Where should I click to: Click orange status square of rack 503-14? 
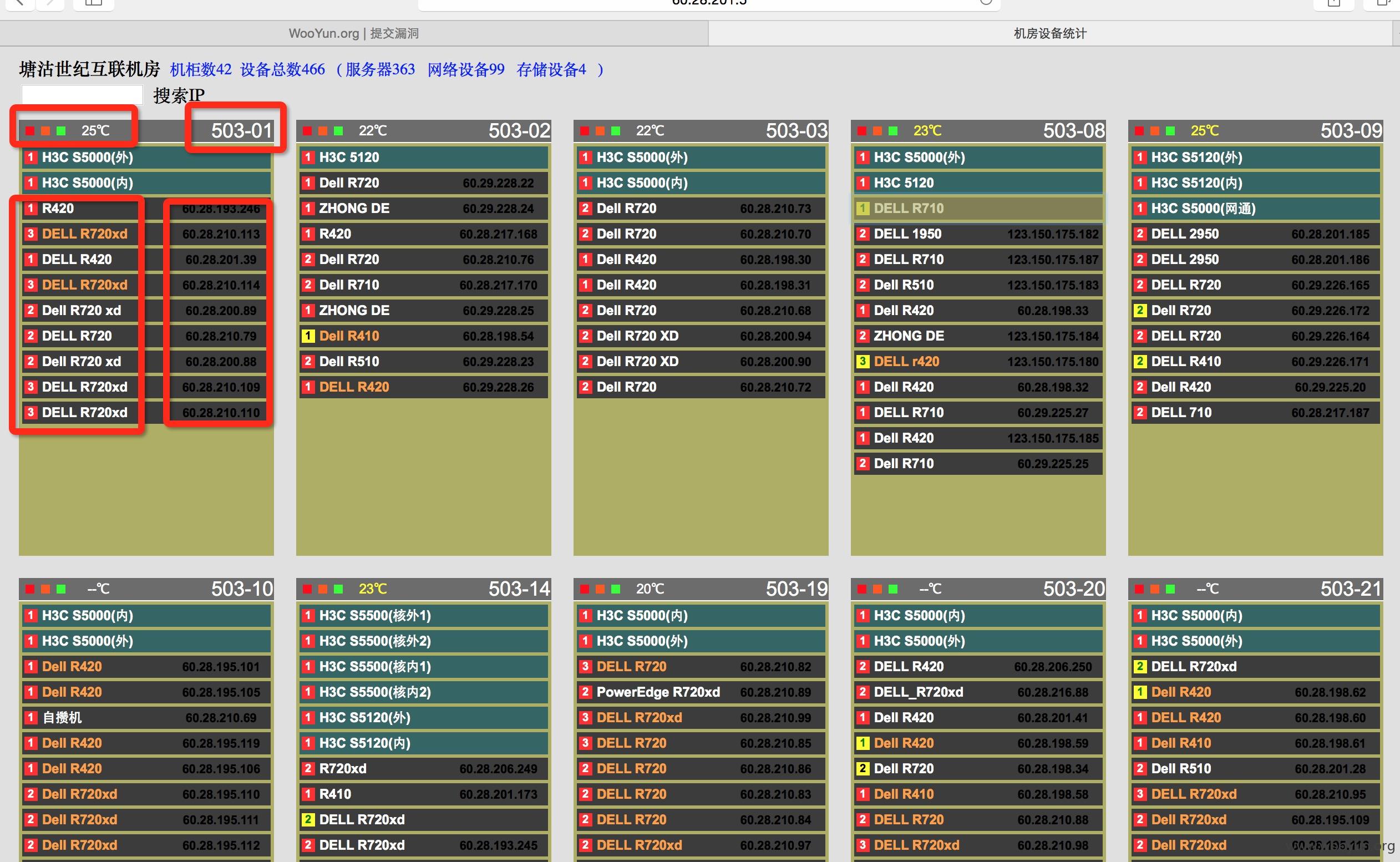[323, 589]
